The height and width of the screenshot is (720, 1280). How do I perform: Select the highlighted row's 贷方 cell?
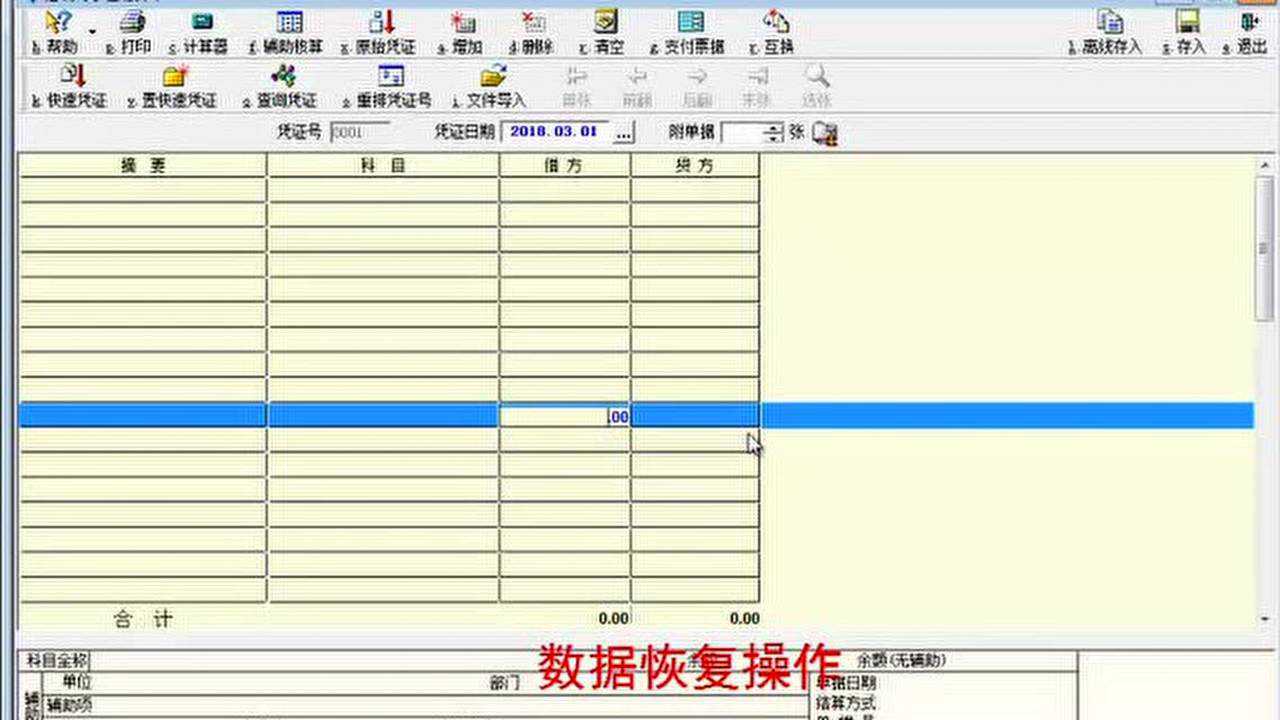coord(695,416)
